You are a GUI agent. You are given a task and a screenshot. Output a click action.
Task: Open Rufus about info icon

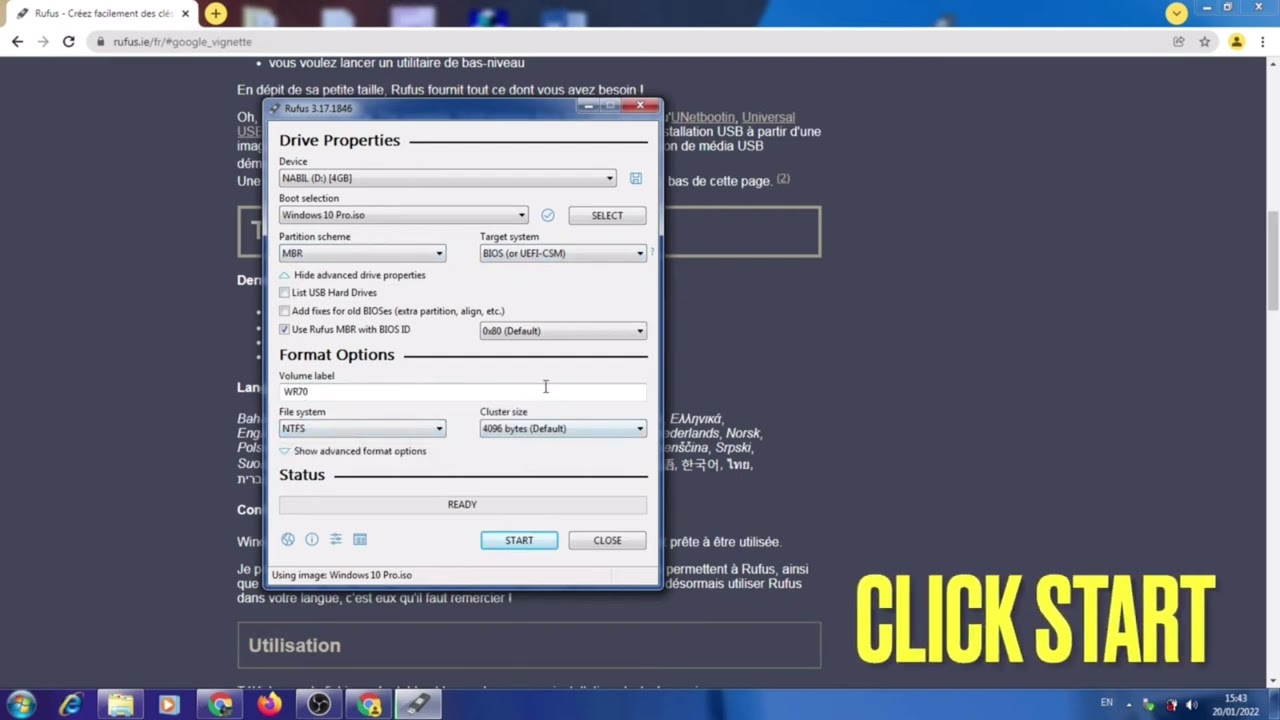pos(312,540)
